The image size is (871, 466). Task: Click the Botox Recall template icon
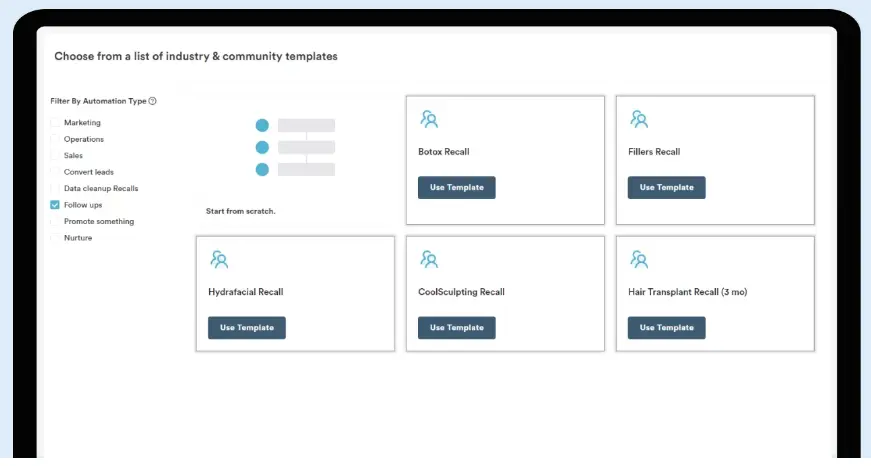tap(429, 119)
